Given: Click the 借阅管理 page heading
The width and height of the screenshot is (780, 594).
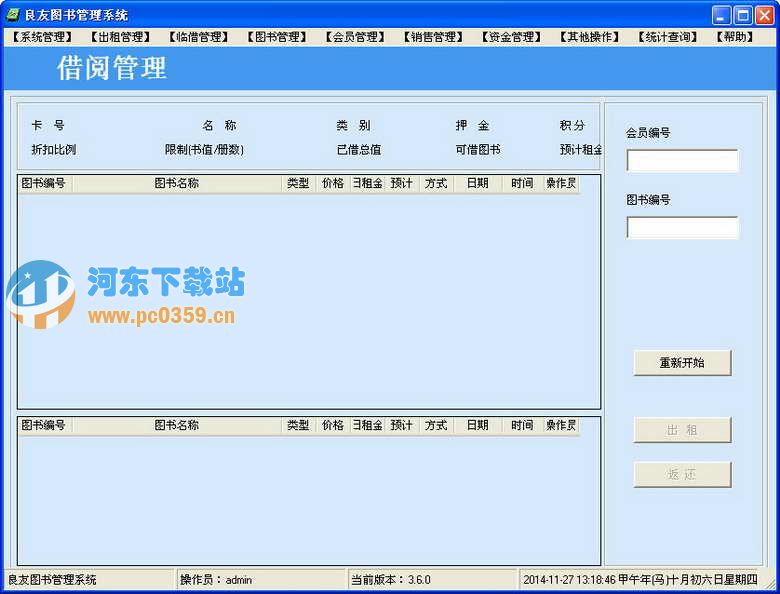Looking at the screenshot, I should (x=111, y=68).
